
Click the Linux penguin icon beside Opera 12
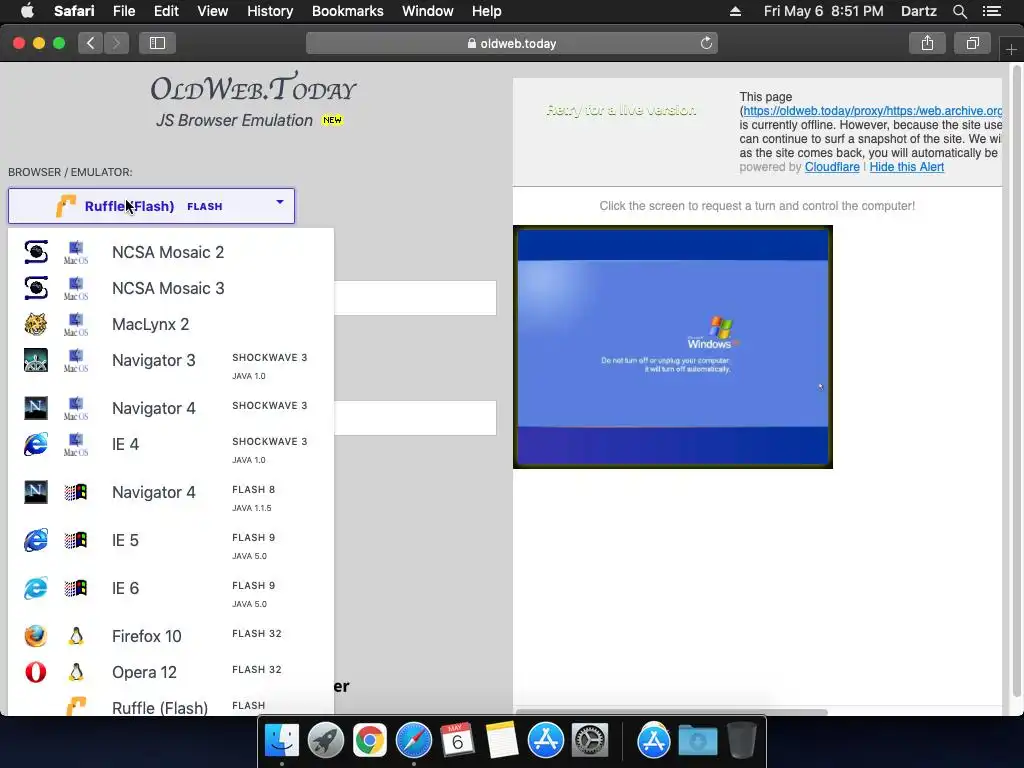tap(76, 672)
